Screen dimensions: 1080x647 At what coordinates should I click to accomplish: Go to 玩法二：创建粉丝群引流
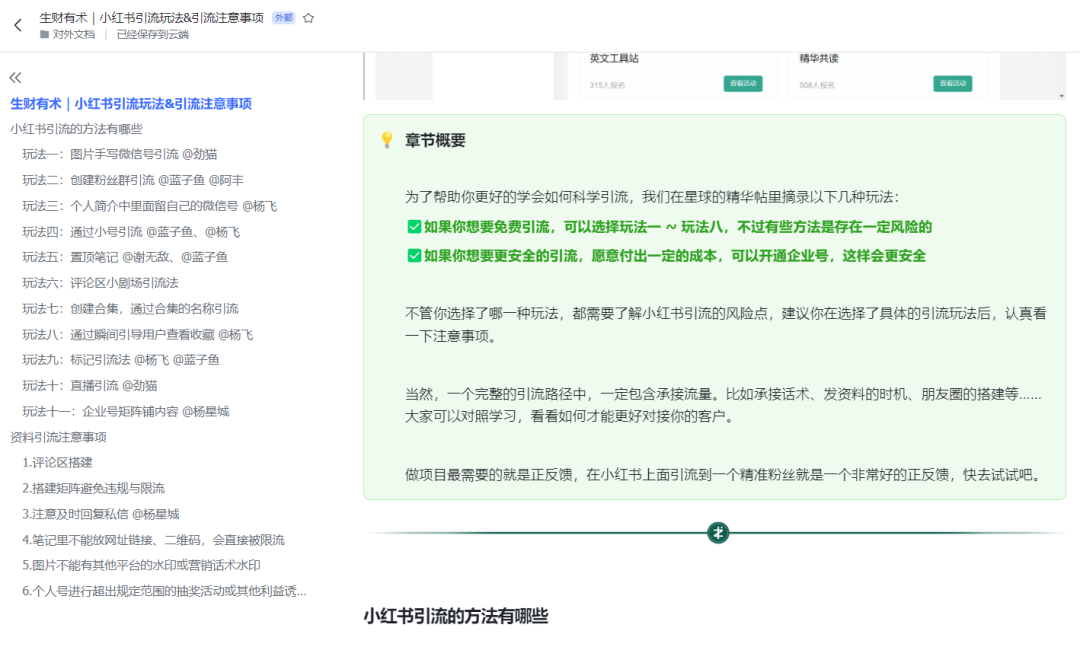click(133, 180)
